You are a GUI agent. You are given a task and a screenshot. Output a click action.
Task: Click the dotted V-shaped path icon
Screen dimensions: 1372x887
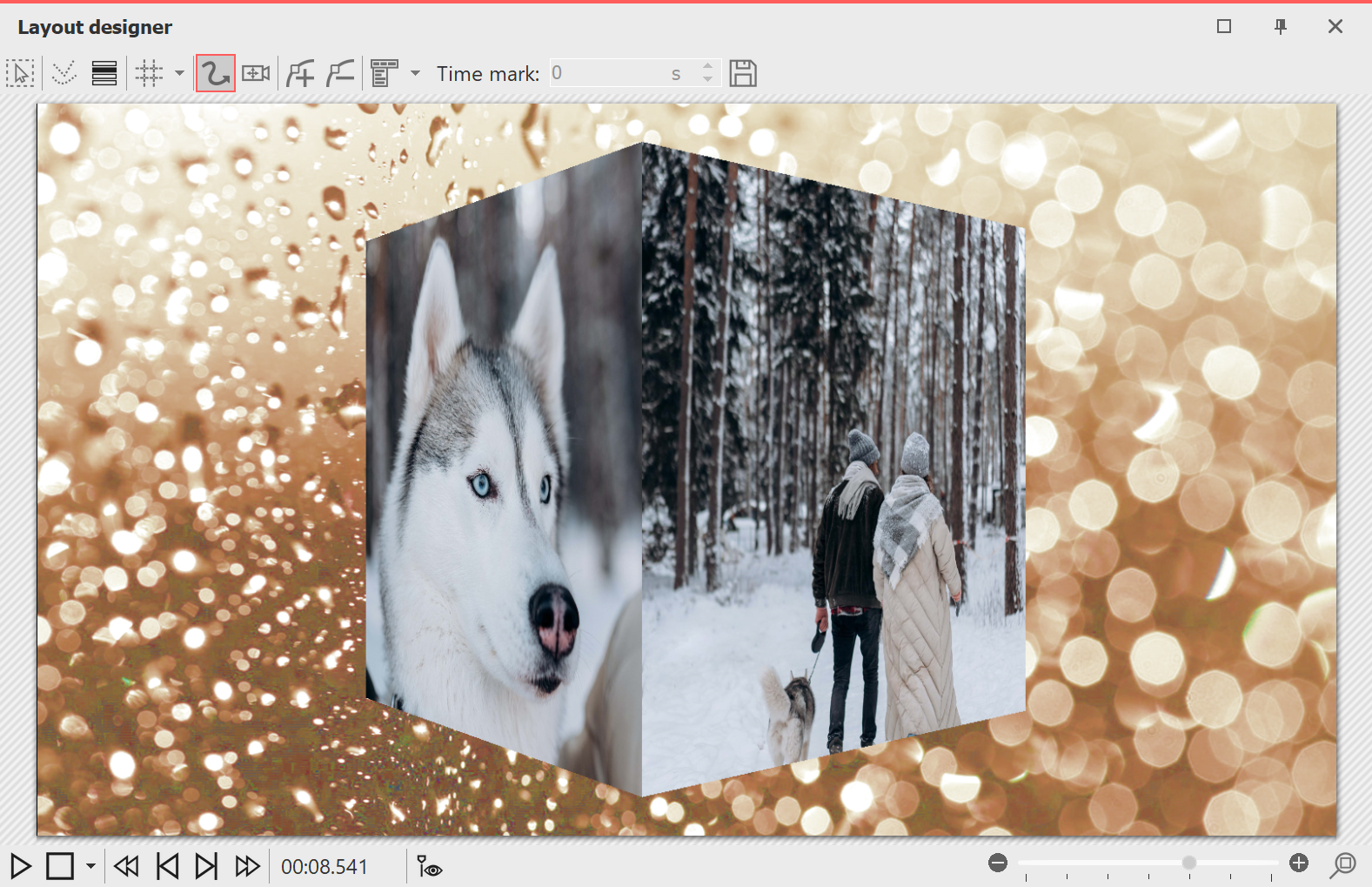point(64,73)
